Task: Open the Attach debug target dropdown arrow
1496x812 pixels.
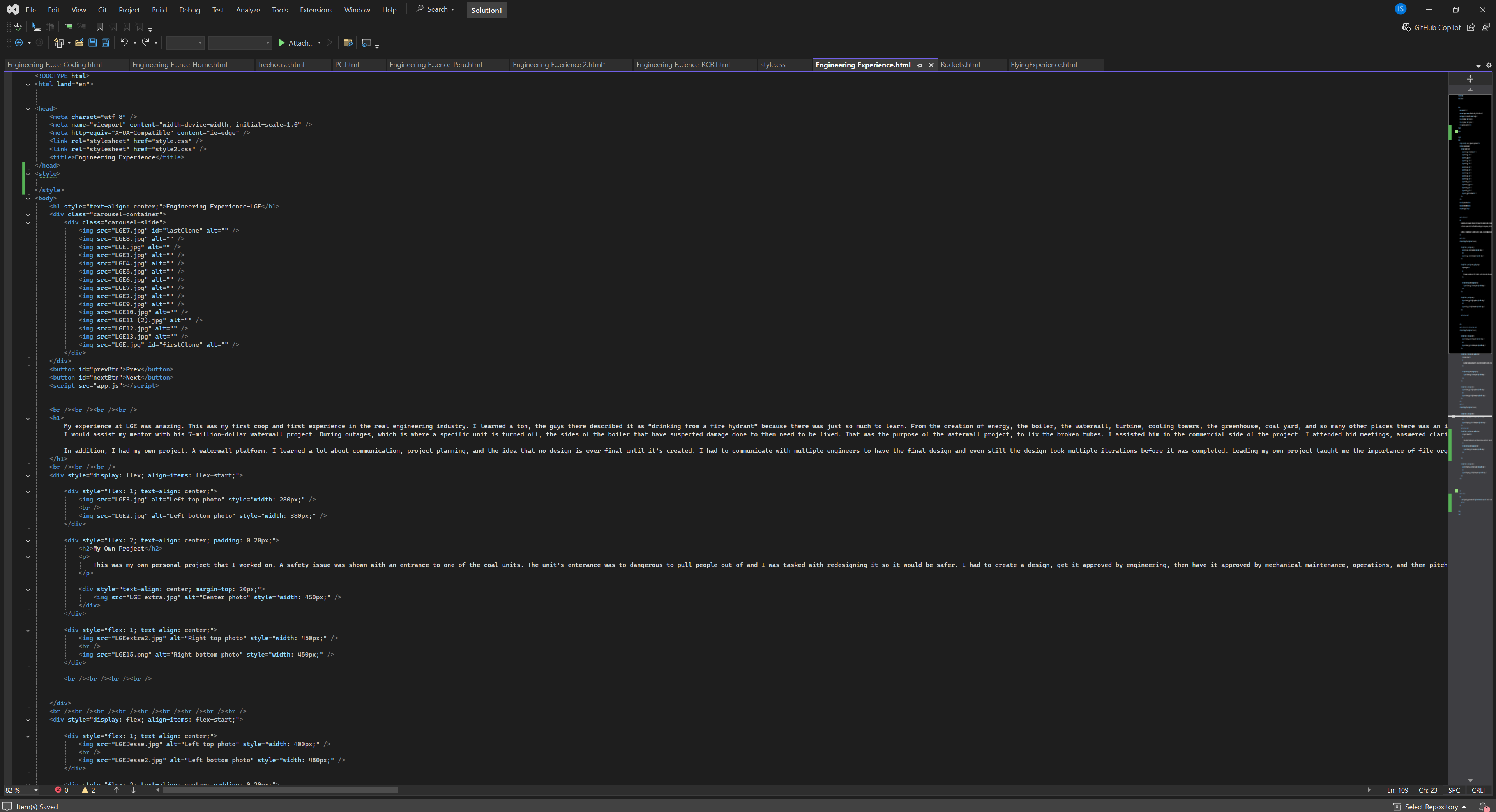Action: pos(320,42)
